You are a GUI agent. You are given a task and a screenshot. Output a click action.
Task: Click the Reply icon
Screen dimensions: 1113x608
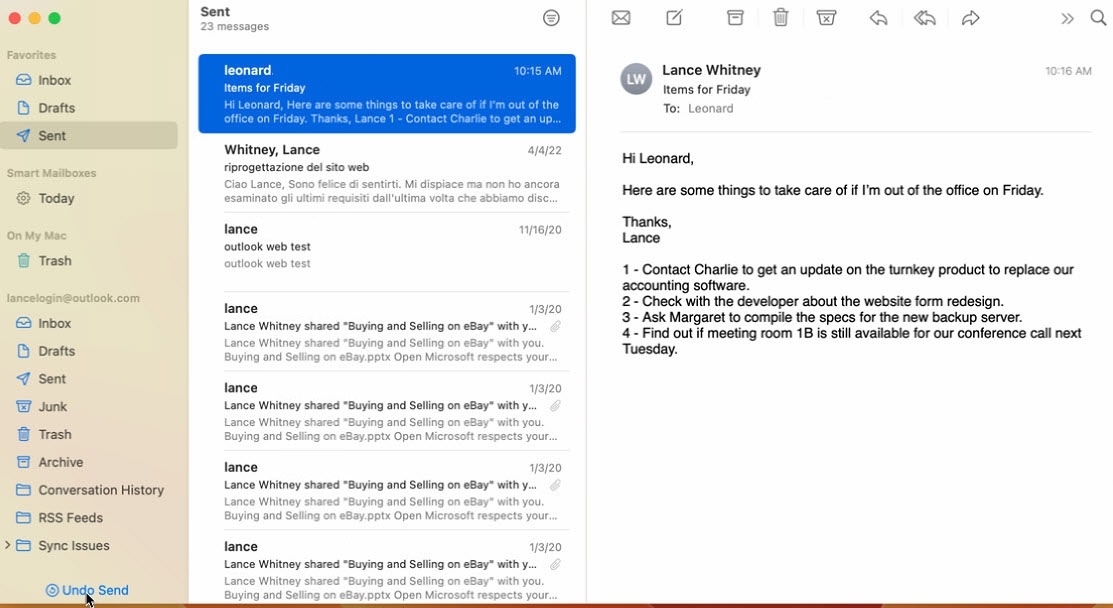[x=878, y=17]
